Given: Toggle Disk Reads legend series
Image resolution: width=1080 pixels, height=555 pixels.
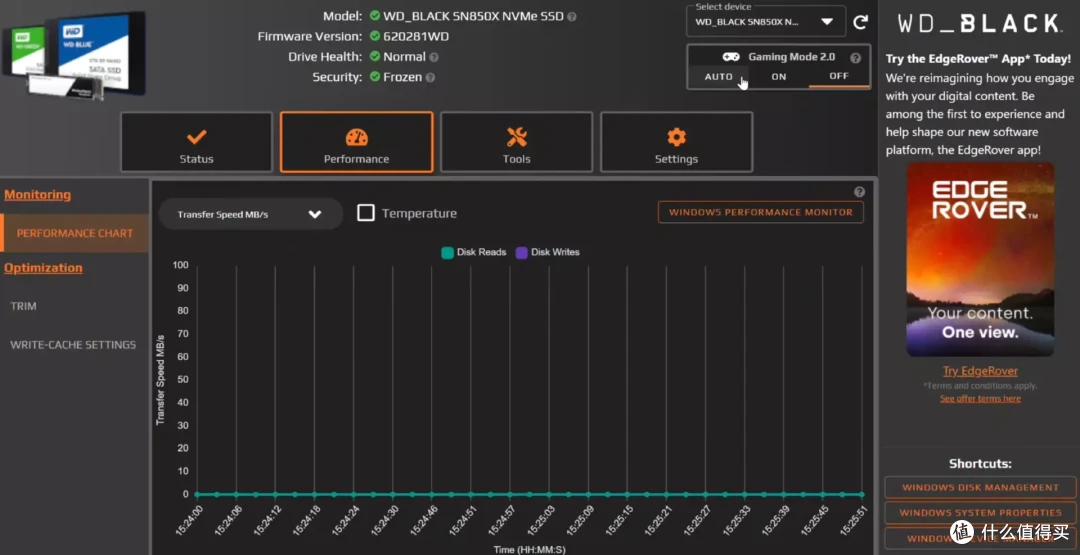Looking at the screenshot, I should pos(474,253).
